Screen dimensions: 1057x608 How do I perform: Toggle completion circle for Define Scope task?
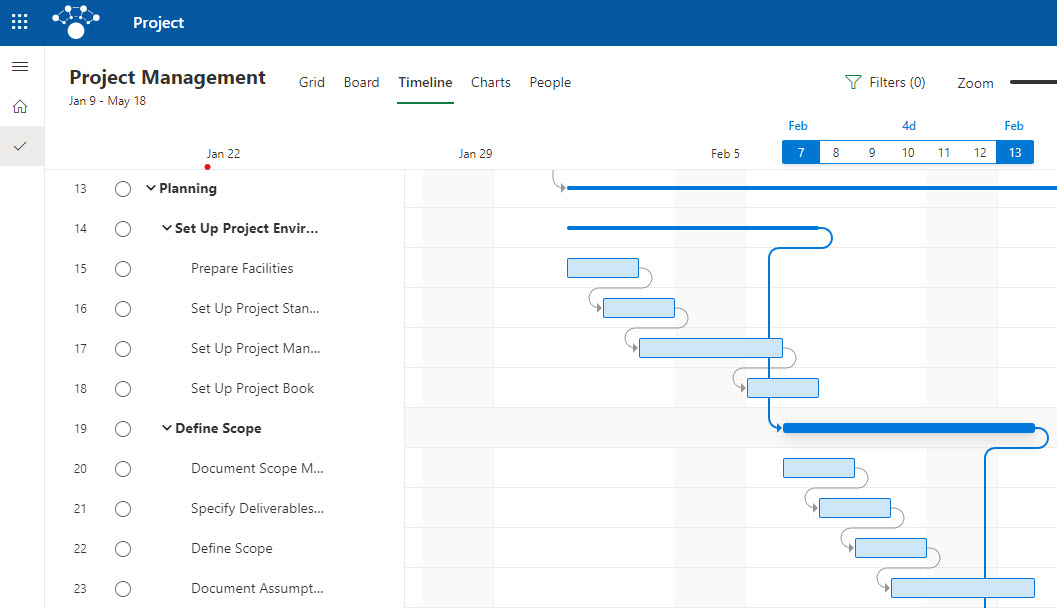coord(123,548)
